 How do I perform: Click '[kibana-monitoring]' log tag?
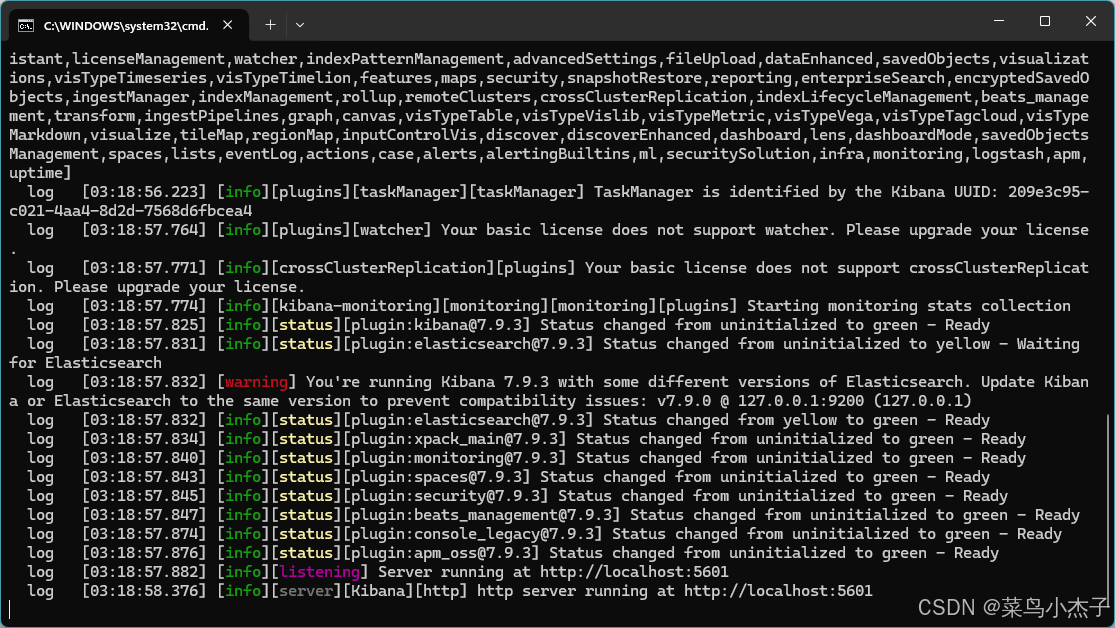click(x=356, y=306)
